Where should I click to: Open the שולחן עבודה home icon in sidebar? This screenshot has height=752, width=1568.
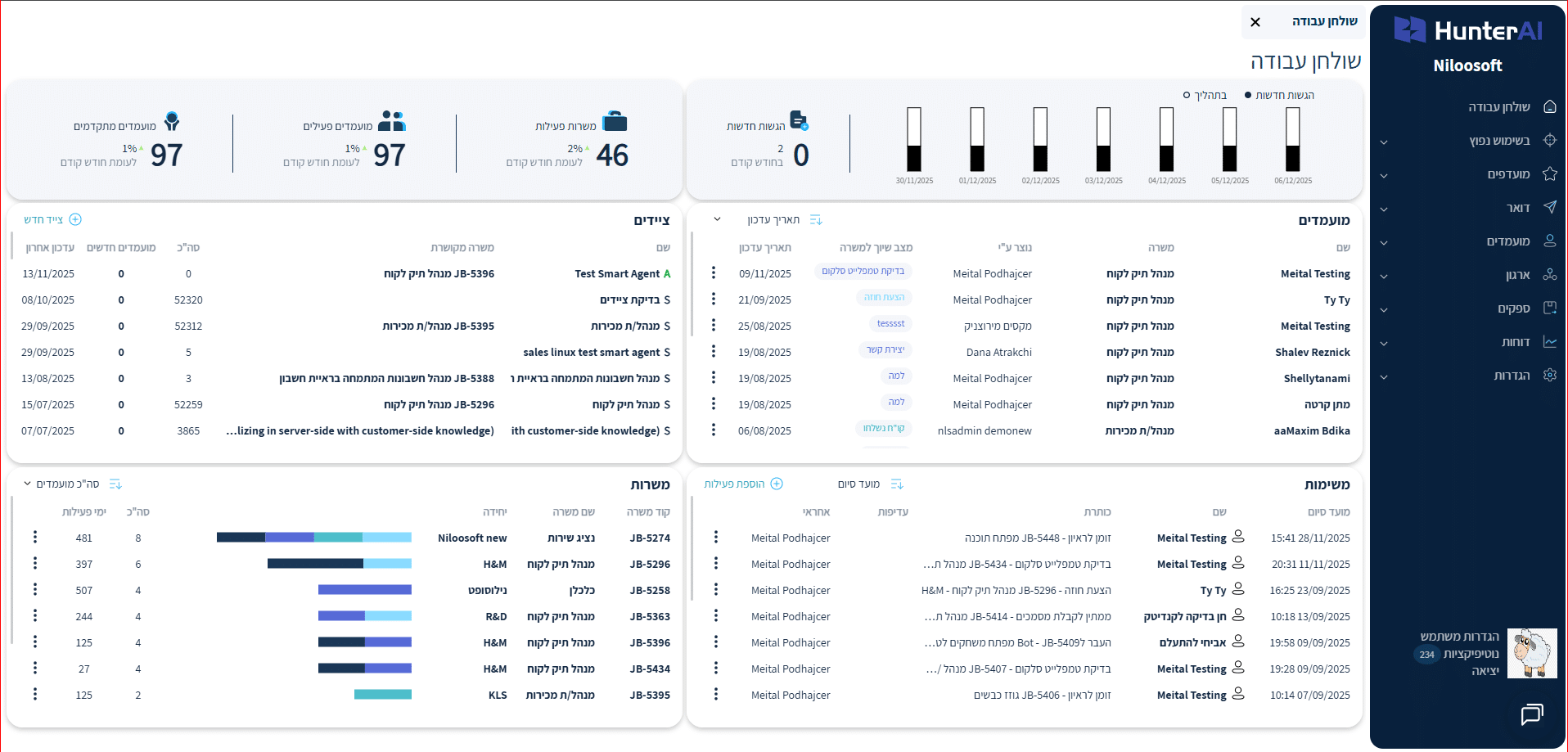point(1549,106)
